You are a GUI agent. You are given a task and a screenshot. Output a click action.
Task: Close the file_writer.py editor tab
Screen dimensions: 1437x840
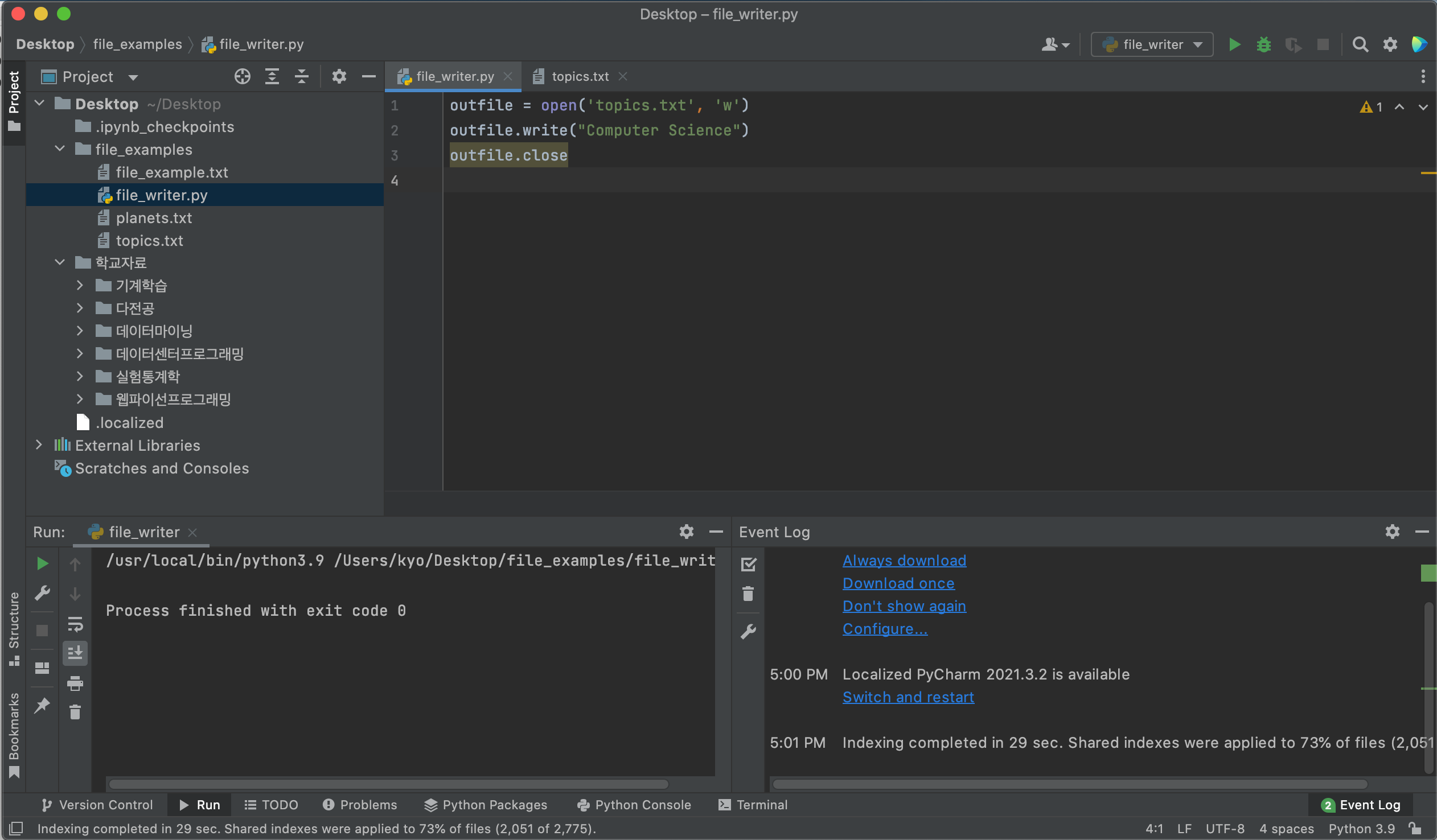pyautogui.click(x=508, y=76)
